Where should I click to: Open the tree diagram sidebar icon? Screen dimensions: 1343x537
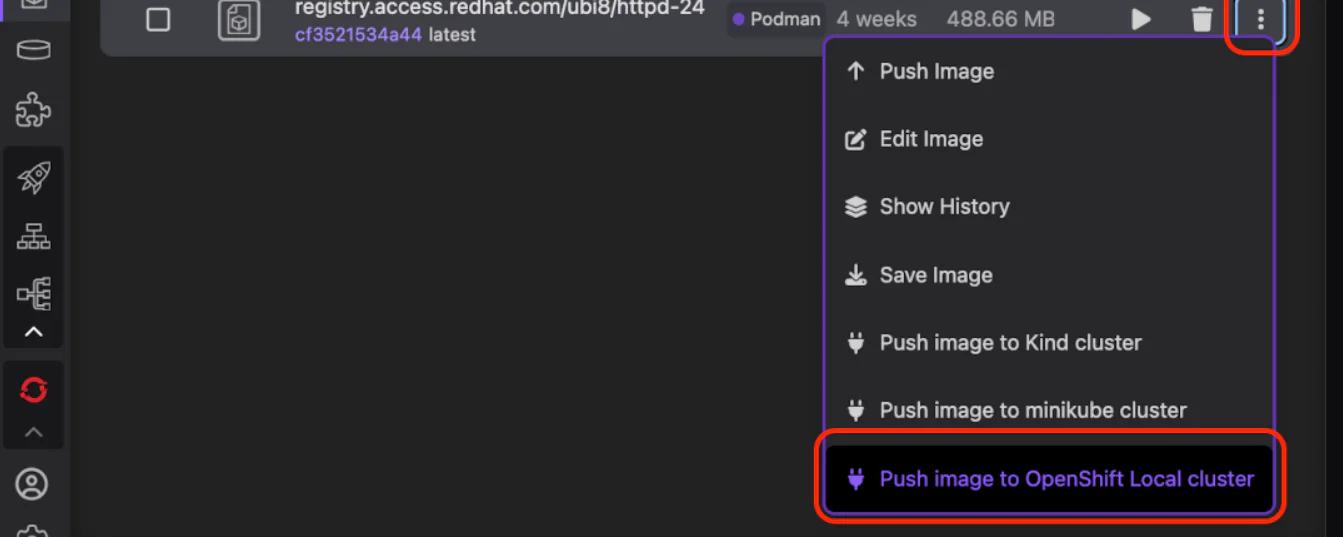(x=33, y=294)
